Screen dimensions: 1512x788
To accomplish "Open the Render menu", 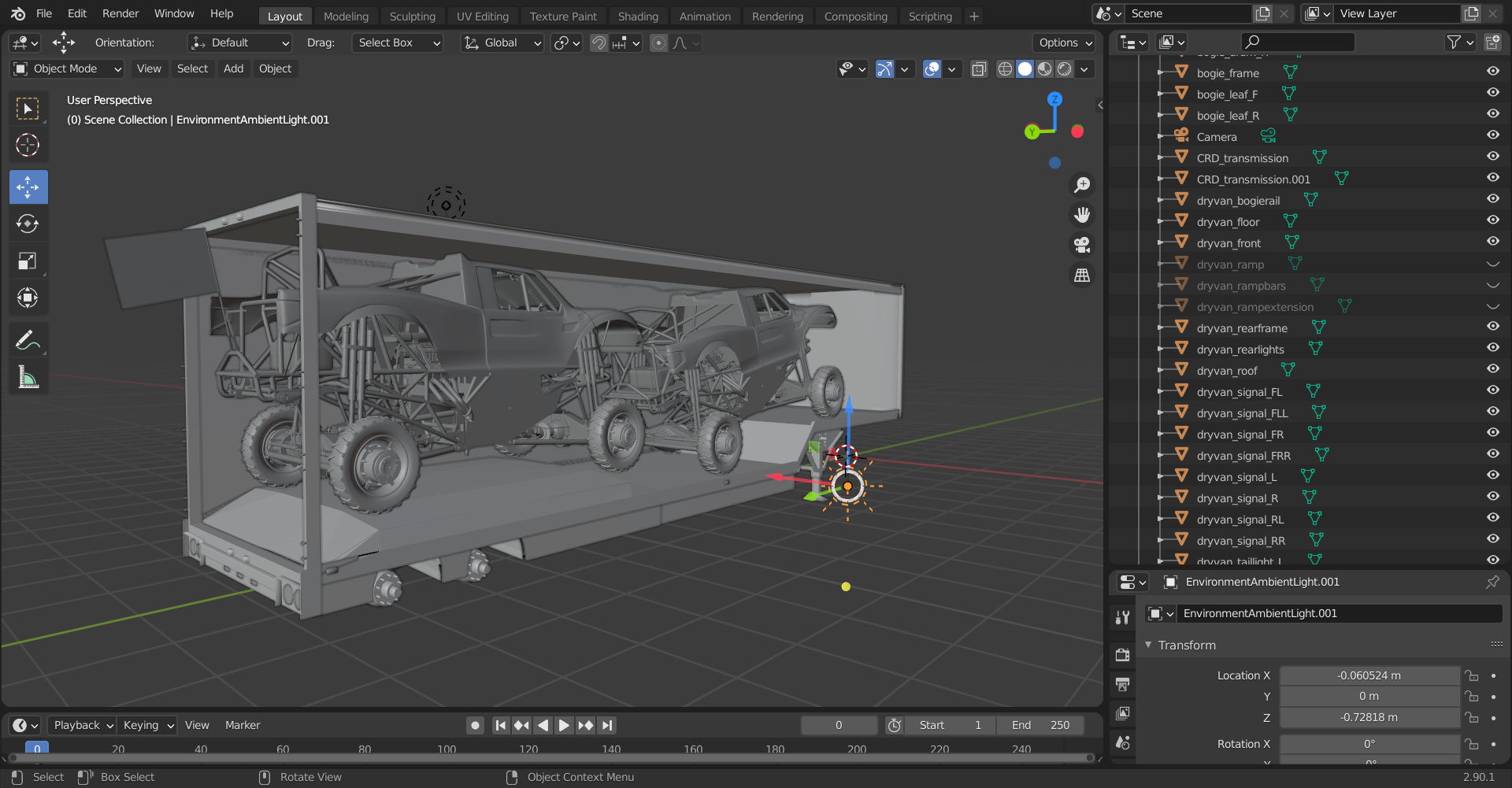I will [120, 13].
